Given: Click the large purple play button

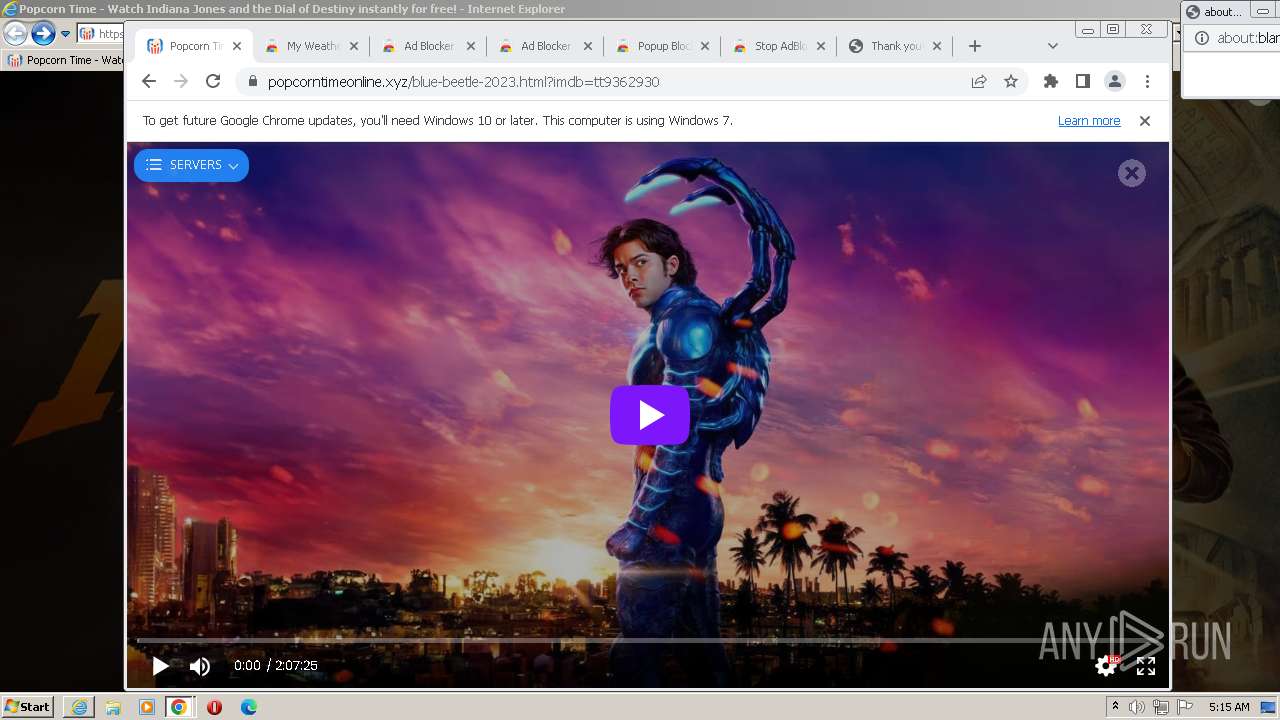Looking at the screenshot, I should click(650, 415).
